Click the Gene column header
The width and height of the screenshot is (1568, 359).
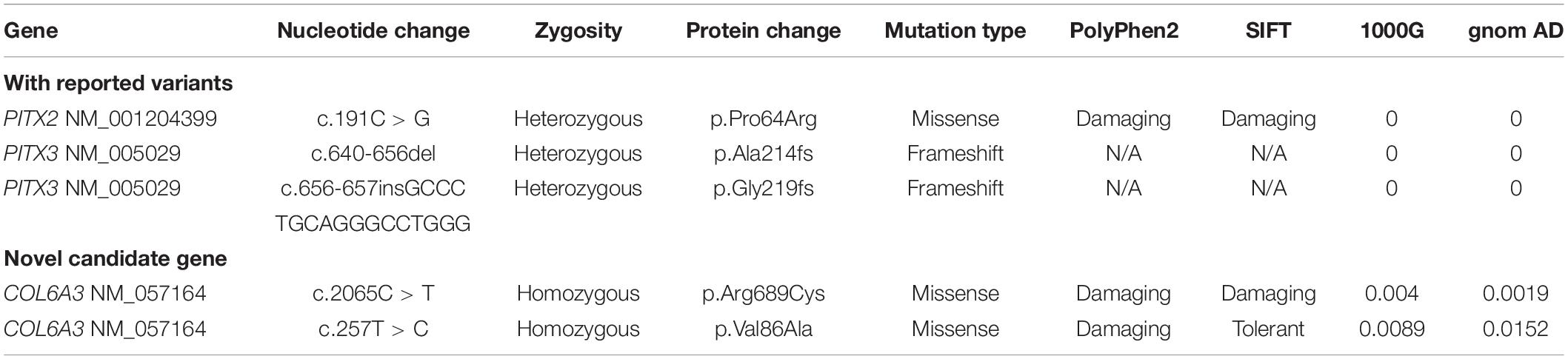[x=31, y=31]
